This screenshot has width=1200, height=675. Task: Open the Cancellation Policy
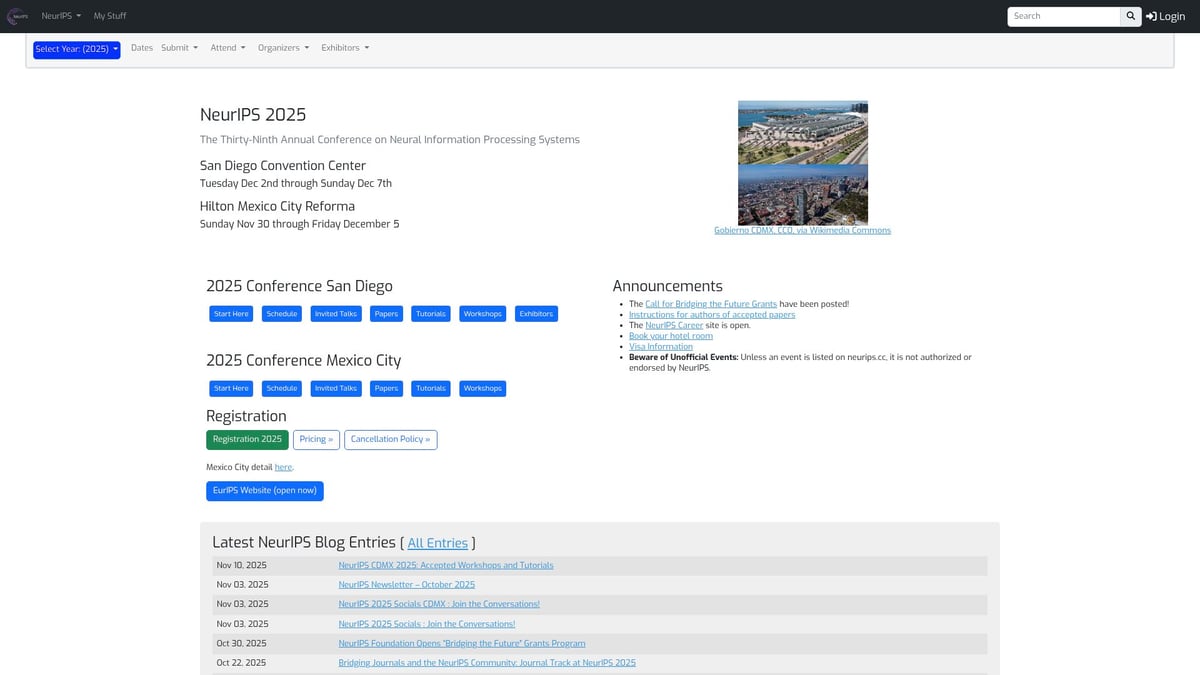[390, 439]
